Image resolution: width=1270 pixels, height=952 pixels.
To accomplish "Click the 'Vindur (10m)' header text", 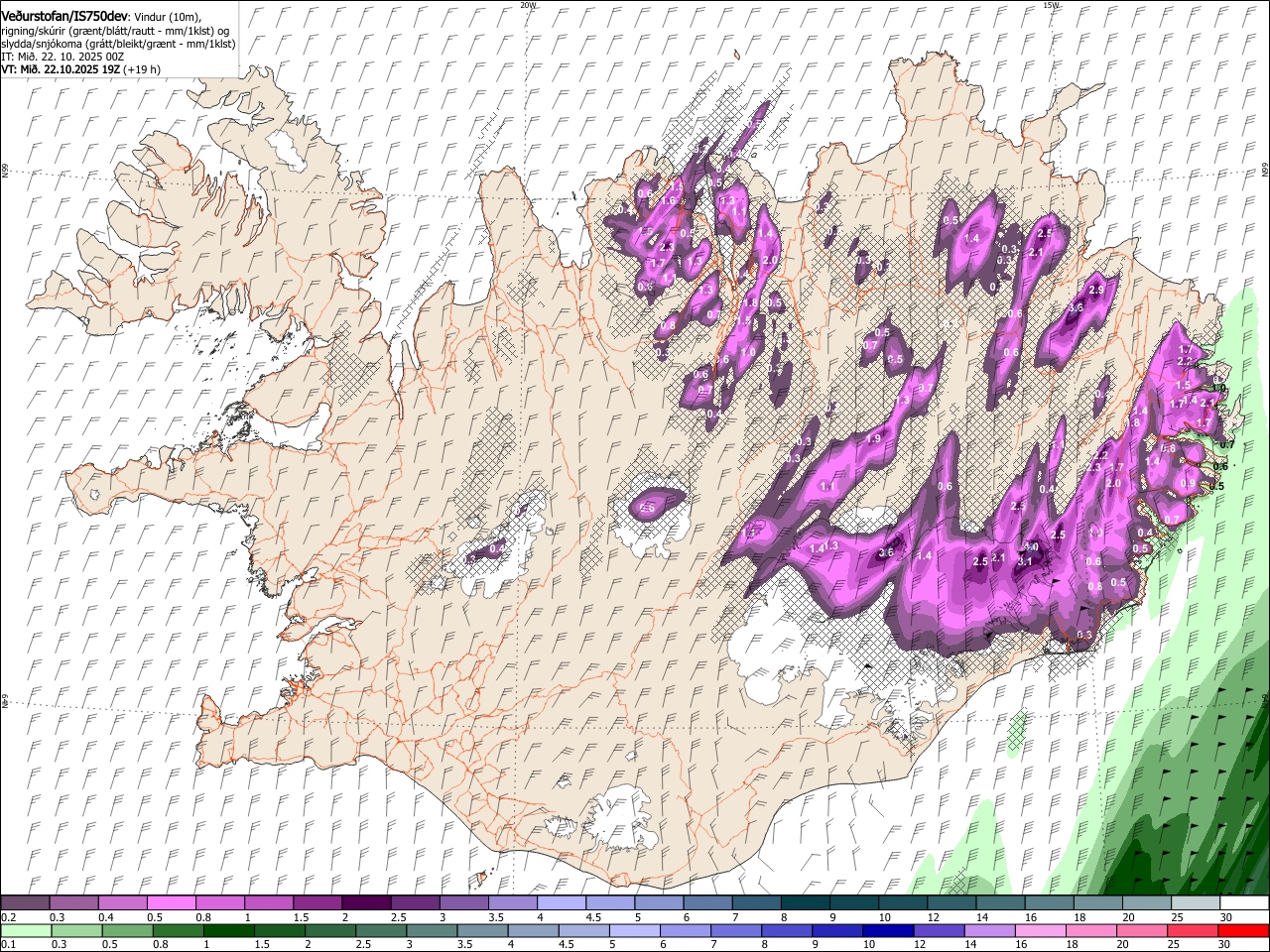I will point(169,17).
